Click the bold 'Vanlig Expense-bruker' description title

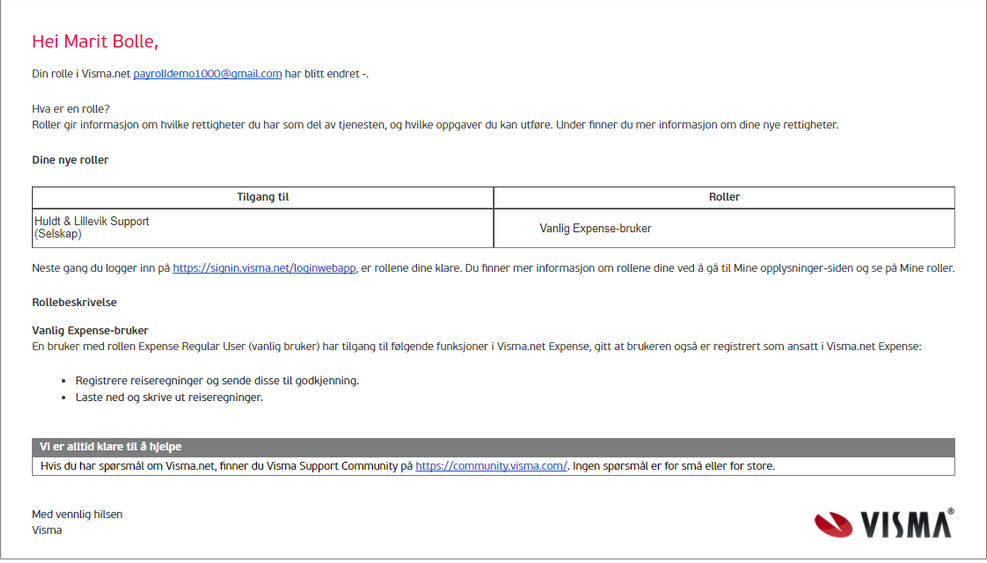pos(90,331)
